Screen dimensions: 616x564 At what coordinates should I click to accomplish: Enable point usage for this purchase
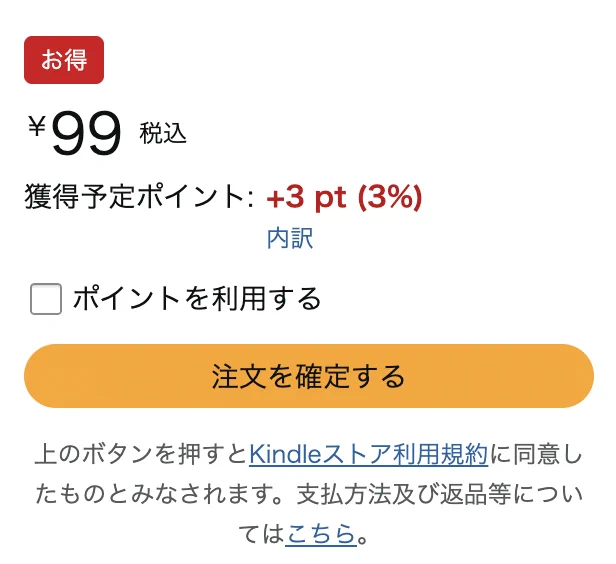pyautogui.click(x=46, y=298)
